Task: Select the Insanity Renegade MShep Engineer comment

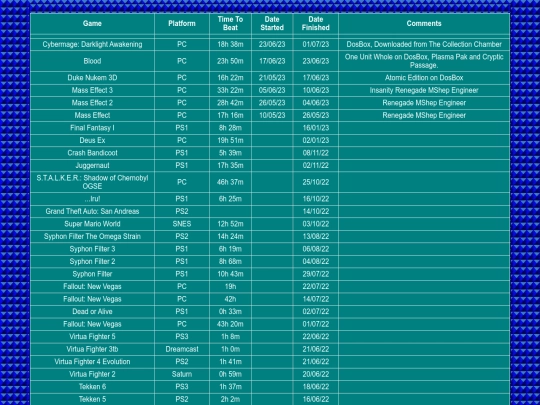Action: [424, 90]
